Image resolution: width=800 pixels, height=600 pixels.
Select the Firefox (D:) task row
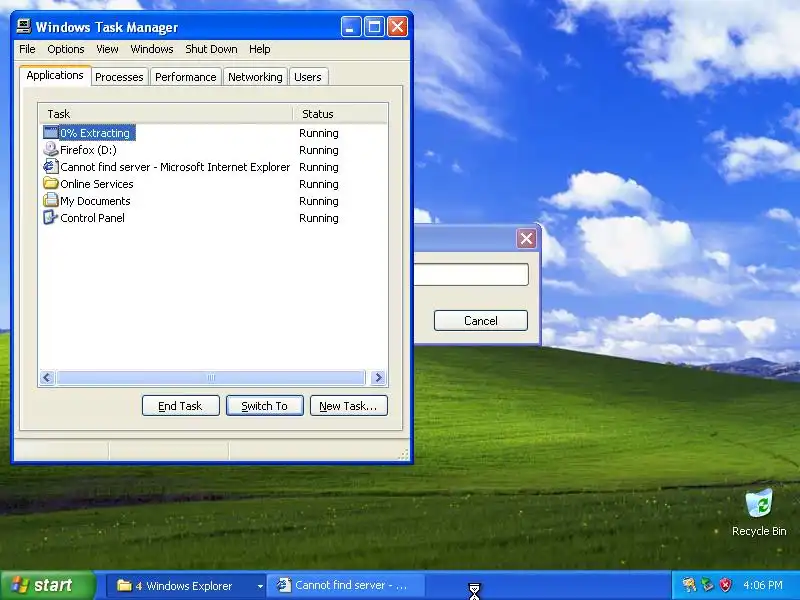[x=213, y=150]
